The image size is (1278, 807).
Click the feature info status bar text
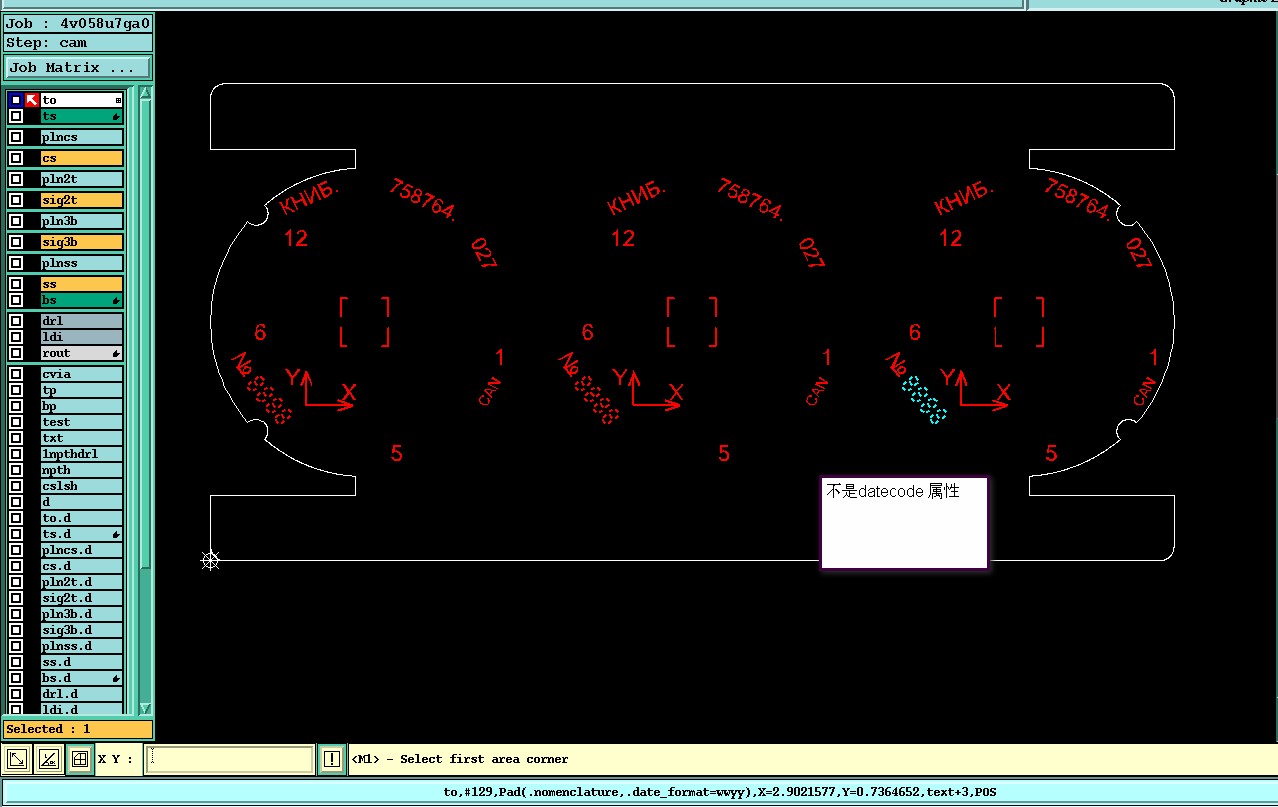tap(720, 792)
